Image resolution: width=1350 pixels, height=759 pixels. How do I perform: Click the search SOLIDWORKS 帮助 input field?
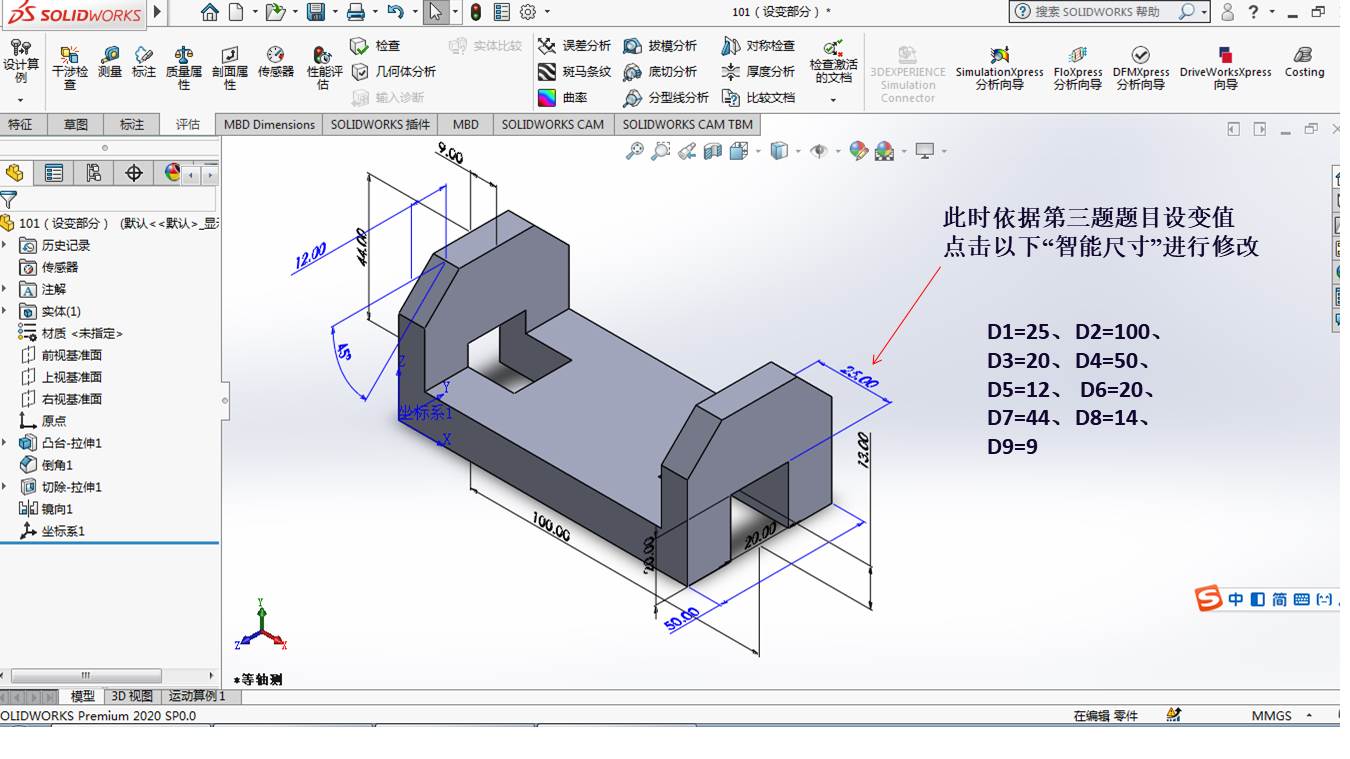point(1103,12)
